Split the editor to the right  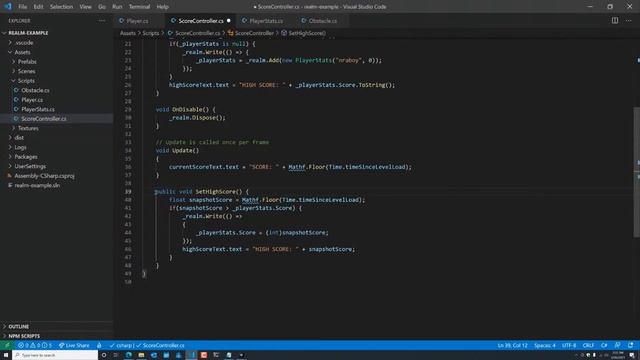click(615, 20)
